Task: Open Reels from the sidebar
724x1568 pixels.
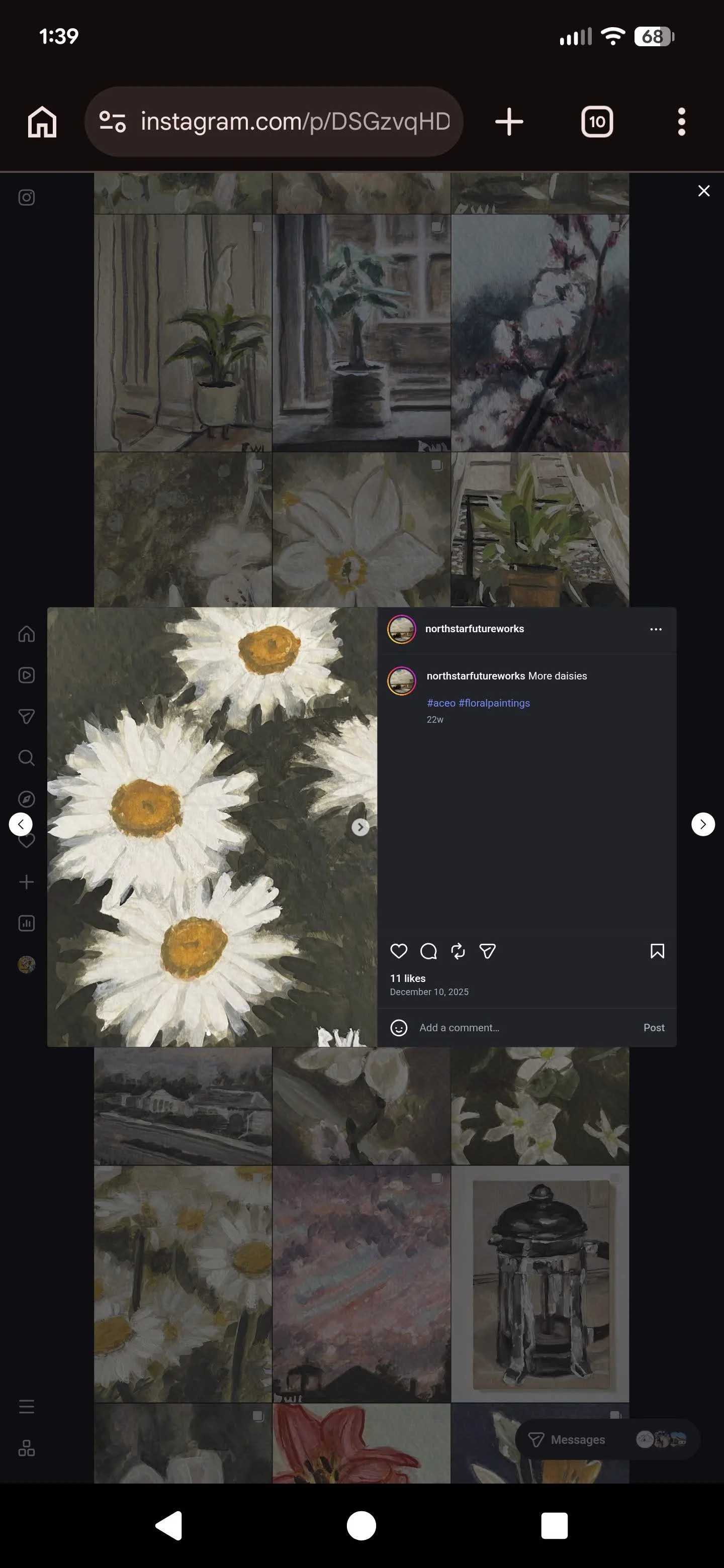Action: tap(27, 675)
